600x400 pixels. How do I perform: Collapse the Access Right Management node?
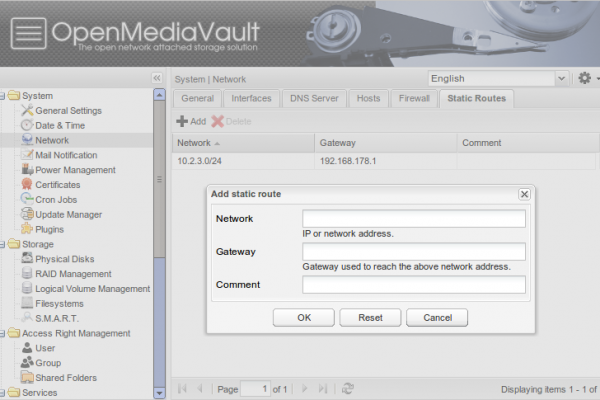tap(2, 333)
